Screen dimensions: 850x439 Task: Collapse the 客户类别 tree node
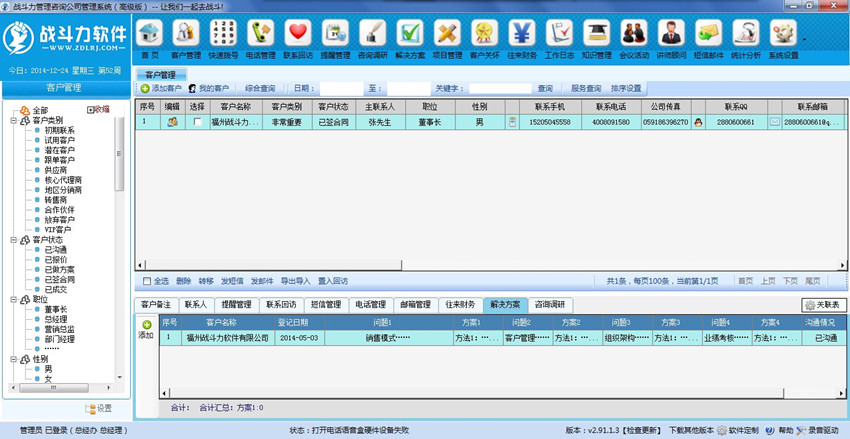click(x=13, y=120)
